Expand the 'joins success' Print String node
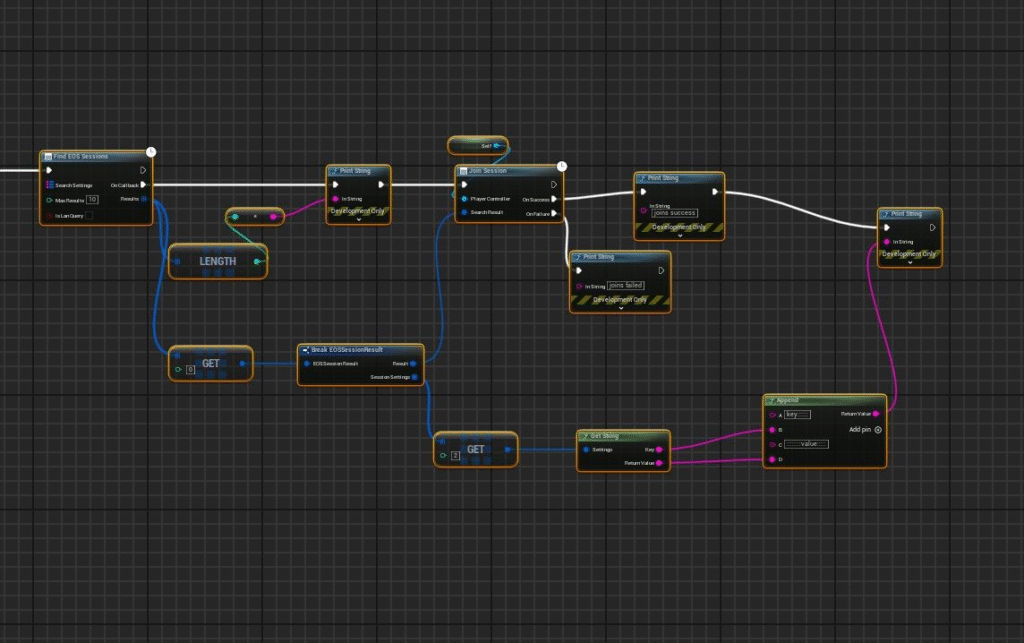 680,237
